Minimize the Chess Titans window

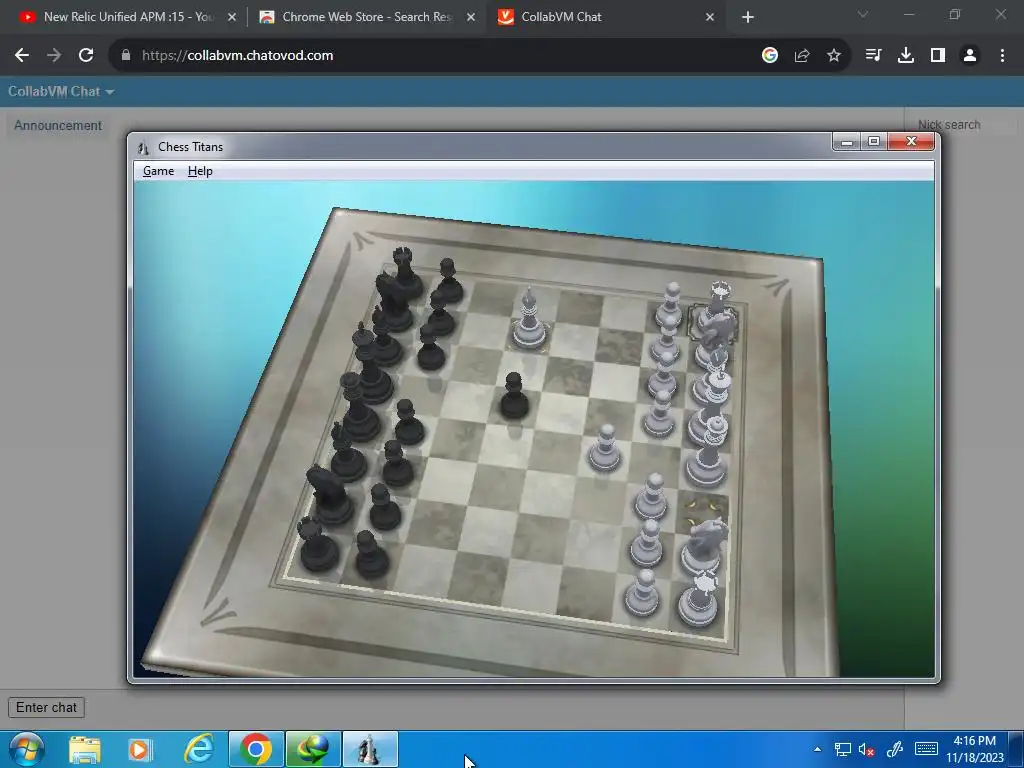[x=846, y=142]
